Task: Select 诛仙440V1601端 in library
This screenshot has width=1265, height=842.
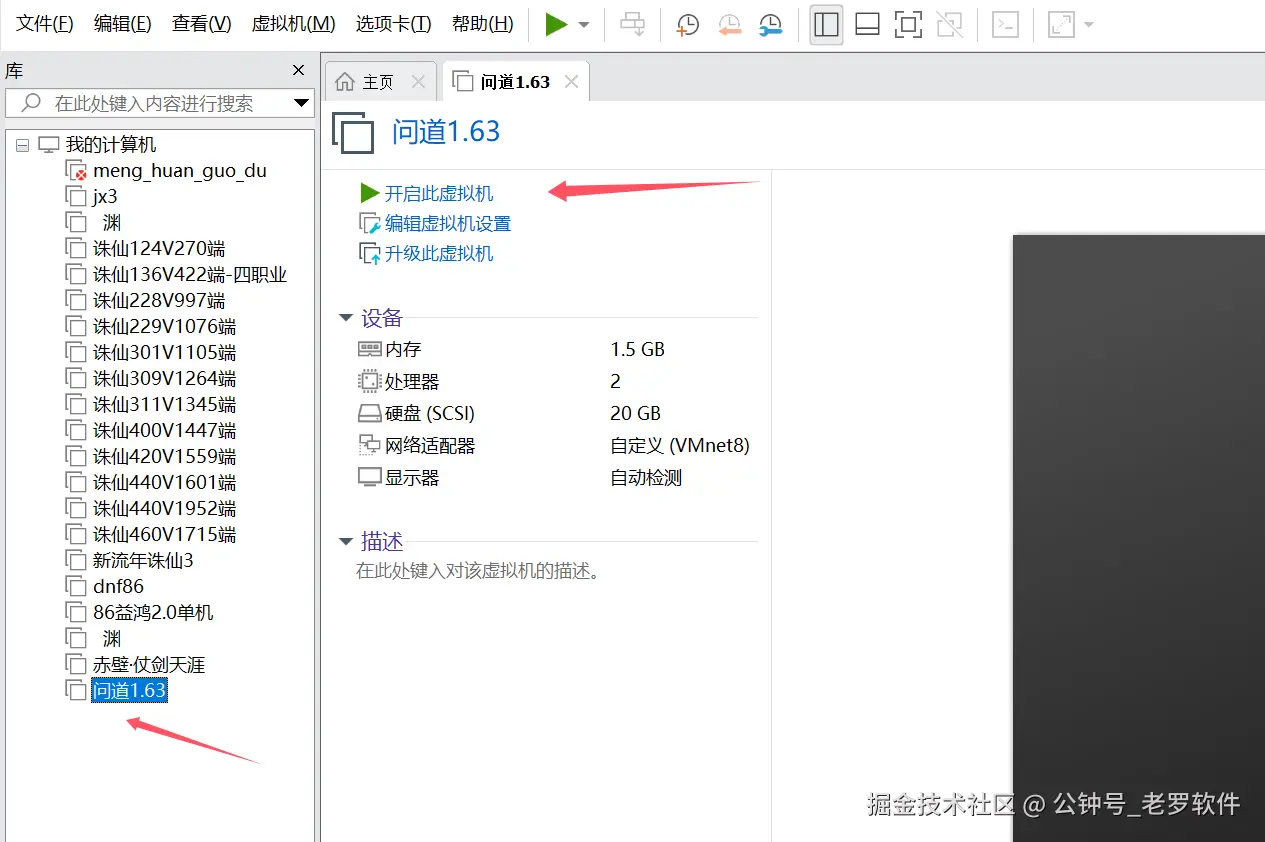Action: pyautogui.click(x=165, y=483)
